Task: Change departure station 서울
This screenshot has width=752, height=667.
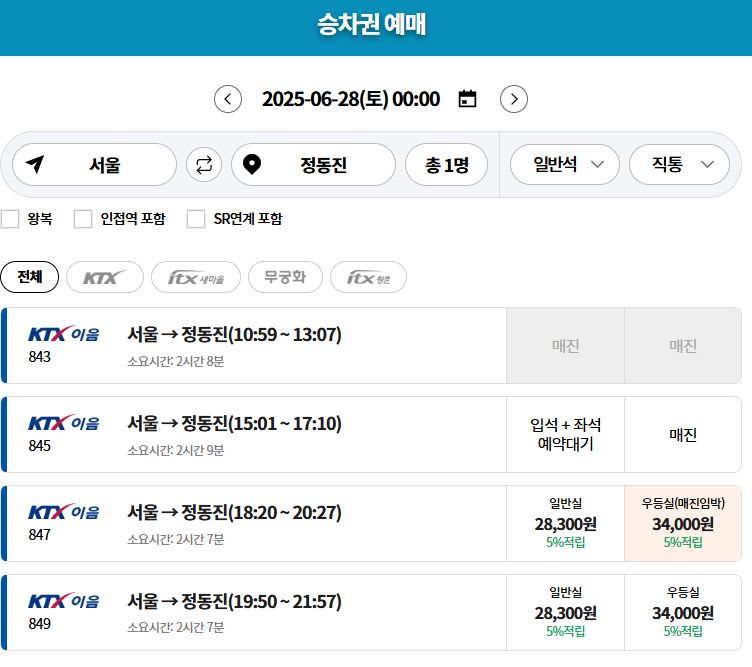Action: (94, 164)
